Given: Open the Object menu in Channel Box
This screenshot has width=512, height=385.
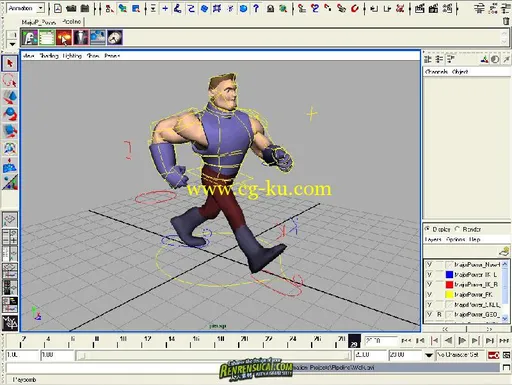Looking at the screenshot, I should 460,72.
